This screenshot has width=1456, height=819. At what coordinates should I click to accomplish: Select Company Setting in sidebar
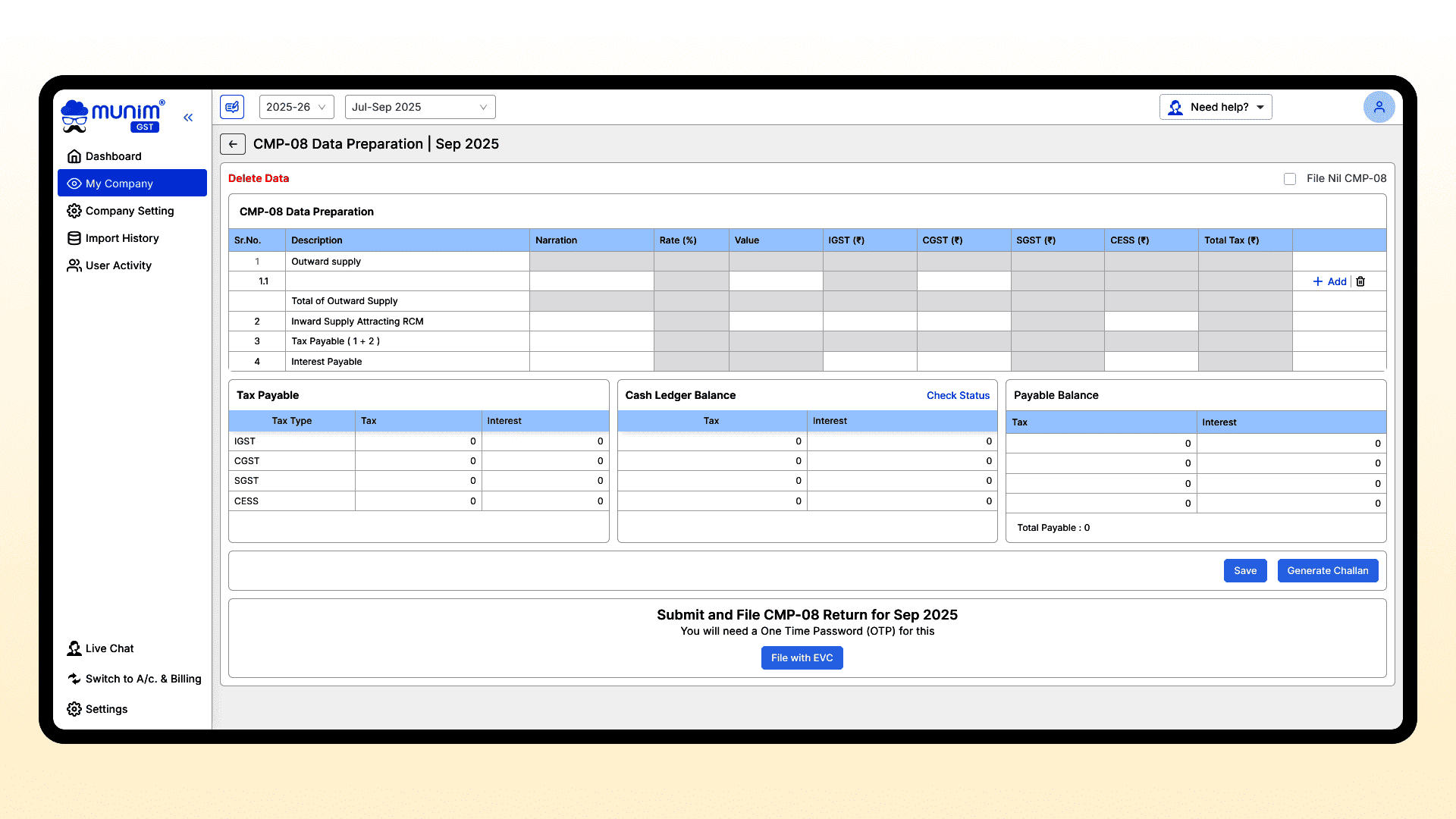129,211
